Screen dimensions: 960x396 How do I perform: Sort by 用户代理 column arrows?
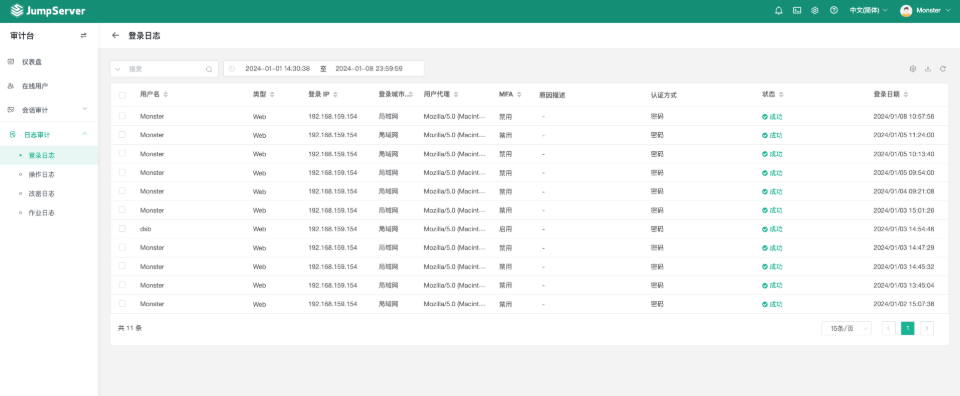[x=456, y=94]
